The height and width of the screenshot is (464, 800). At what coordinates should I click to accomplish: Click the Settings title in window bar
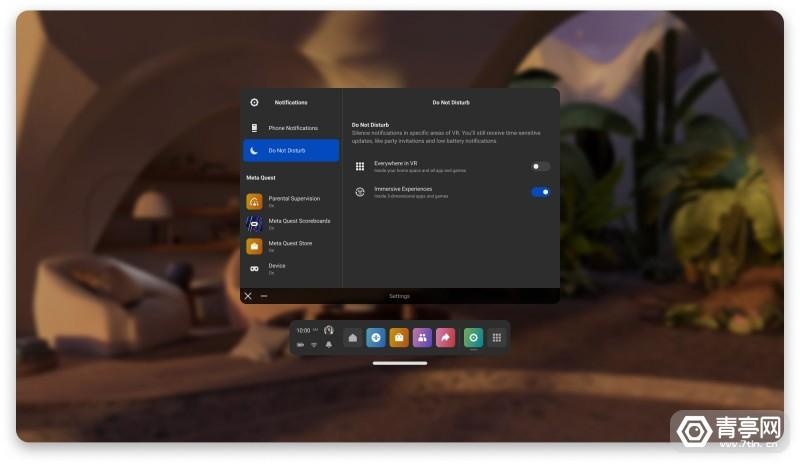pos(399,296)
